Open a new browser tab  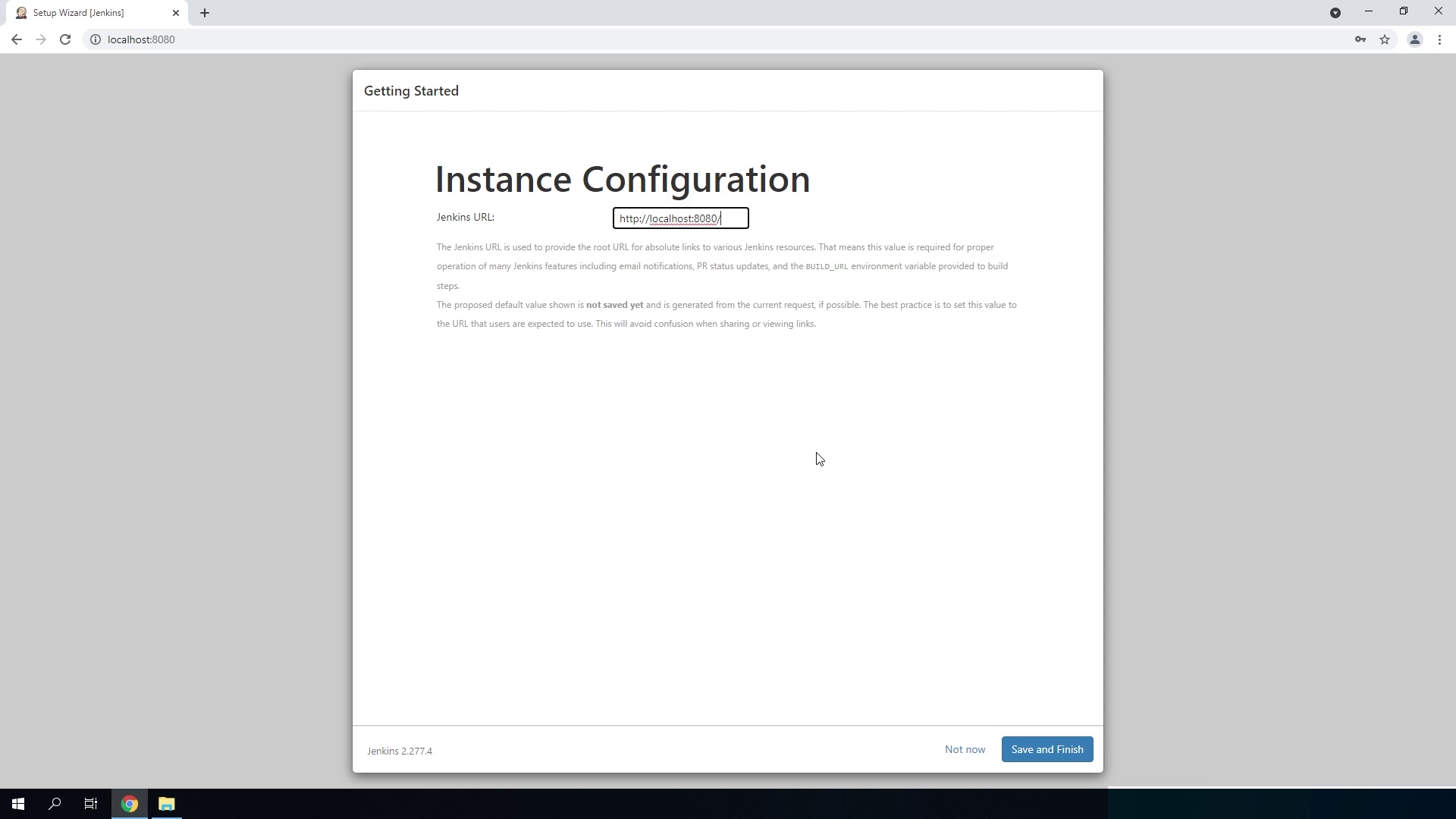[205, 13]
